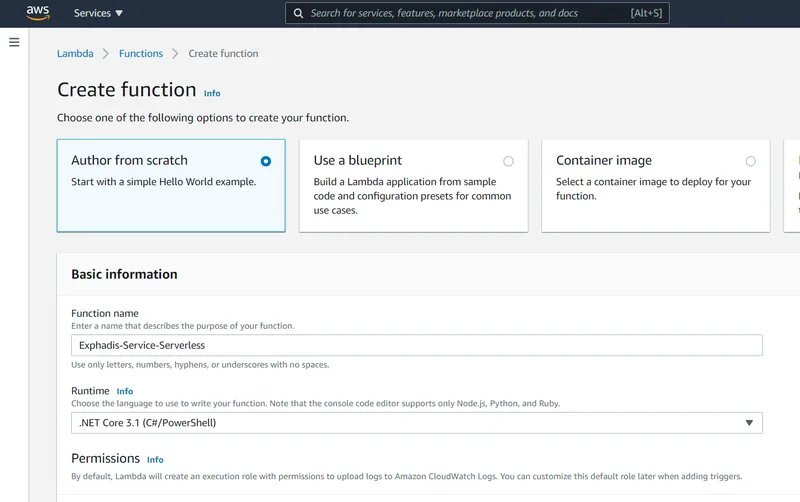
Task: Click the search magnifier icon
Action: point(298,13)
